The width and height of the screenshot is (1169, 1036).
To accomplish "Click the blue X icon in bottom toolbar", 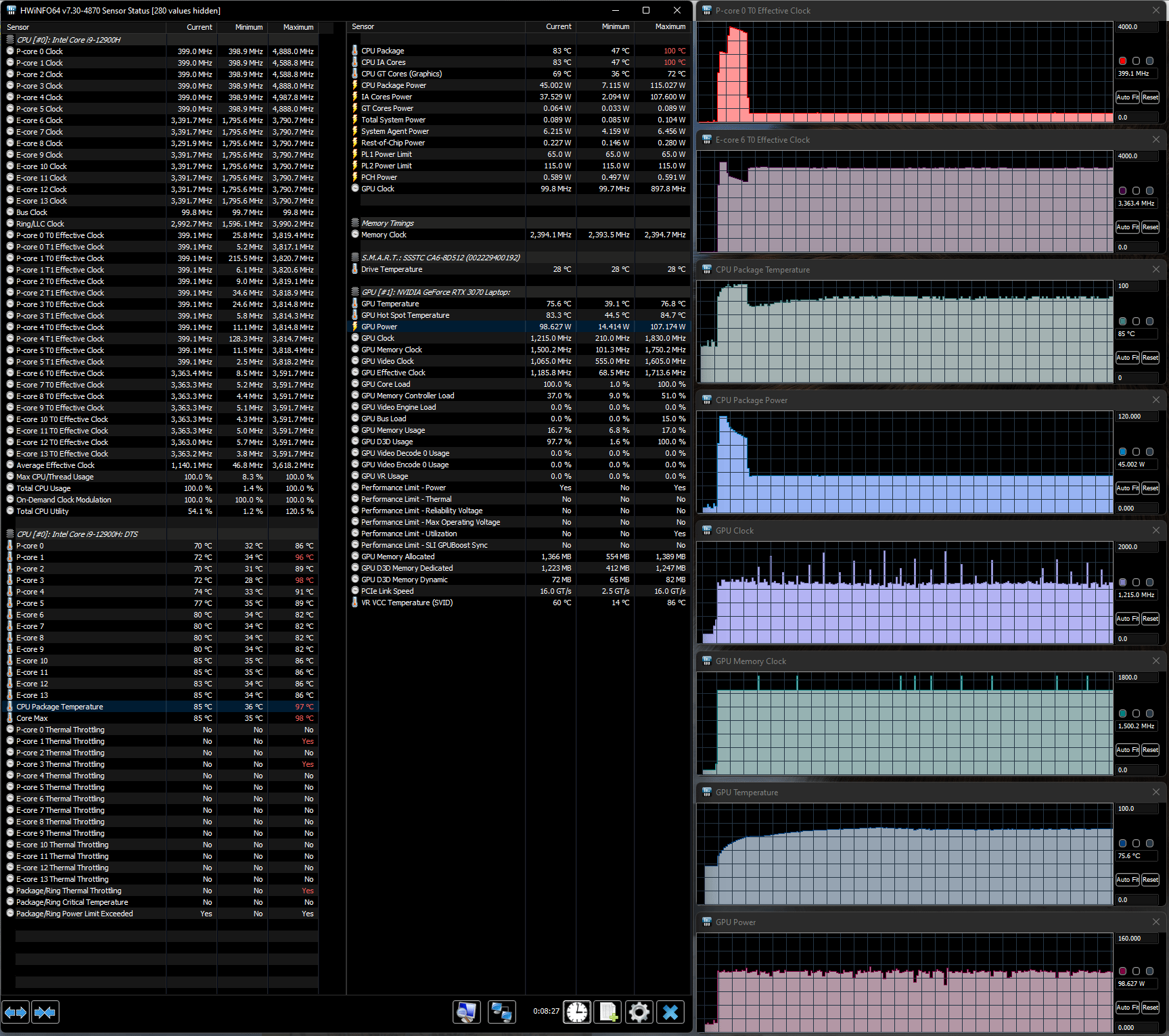I will (670, 1012).
